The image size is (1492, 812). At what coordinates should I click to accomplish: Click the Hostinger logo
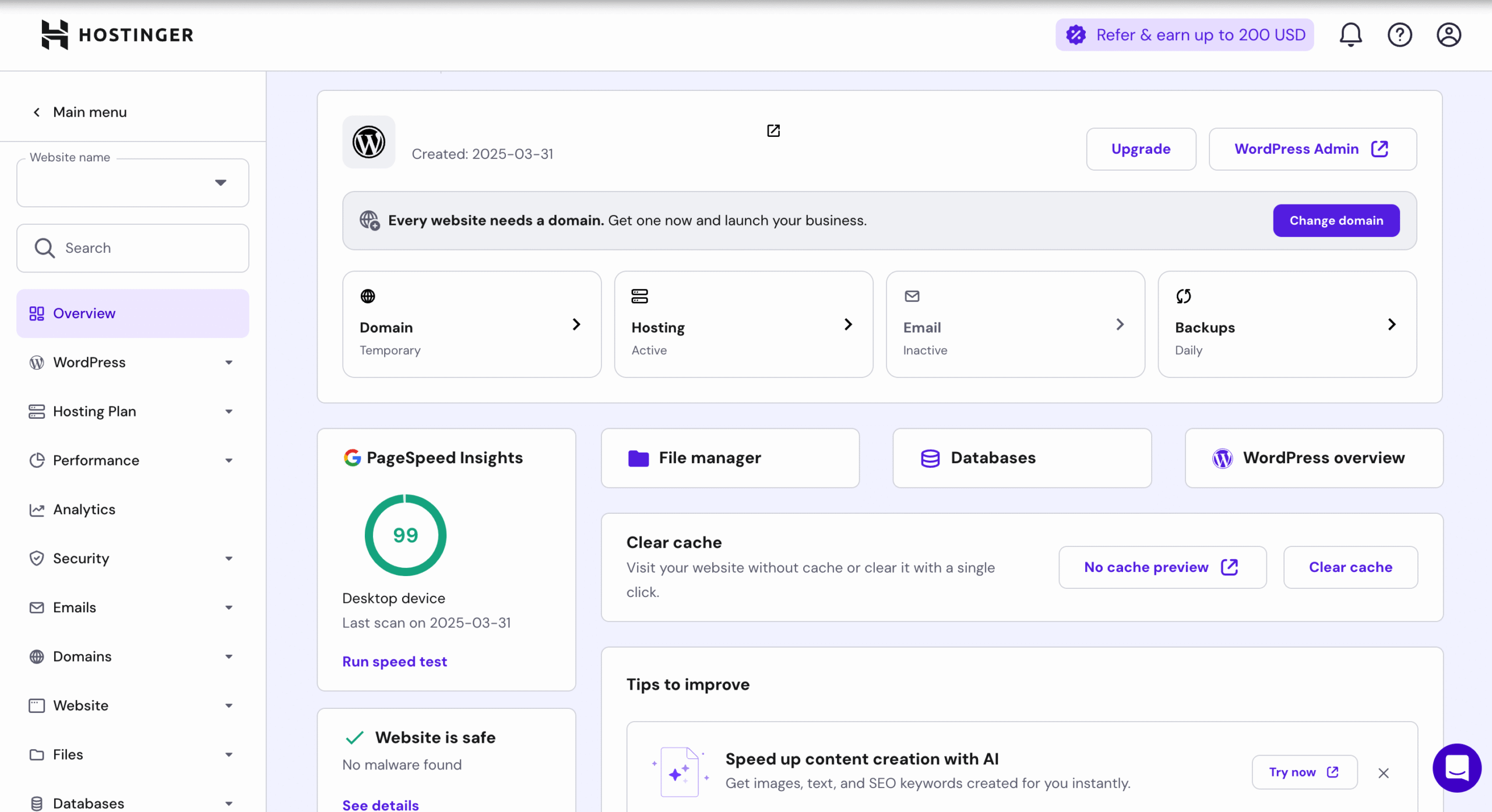[x=117, y=35]
